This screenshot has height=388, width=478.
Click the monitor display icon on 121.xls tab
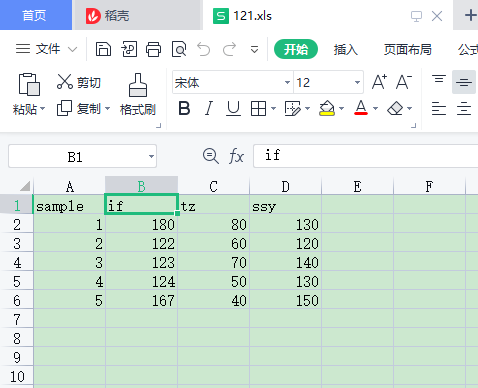coord(416,16)
